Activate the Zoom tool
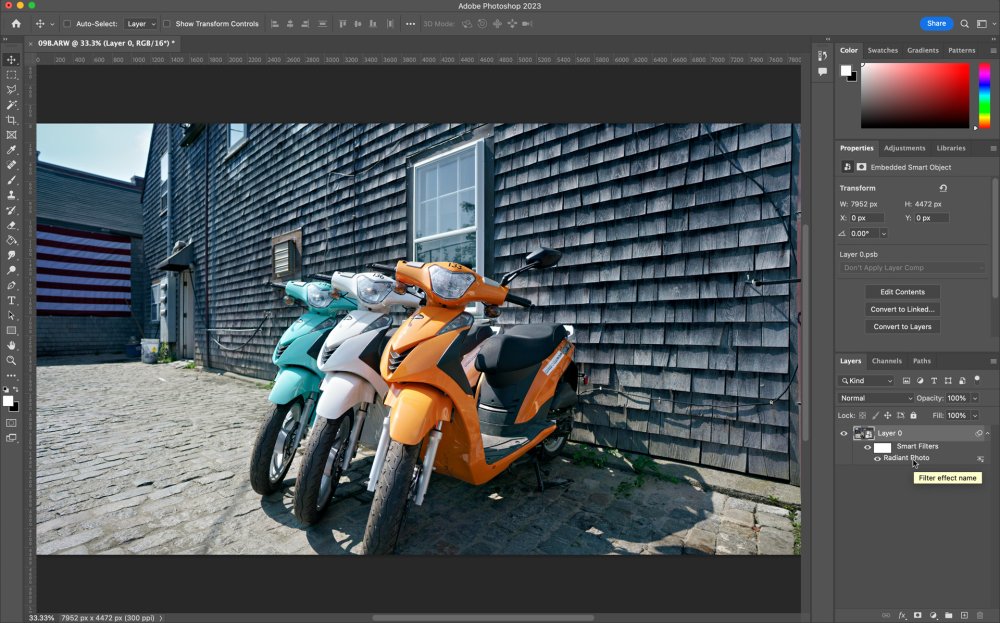 [11, 360]
